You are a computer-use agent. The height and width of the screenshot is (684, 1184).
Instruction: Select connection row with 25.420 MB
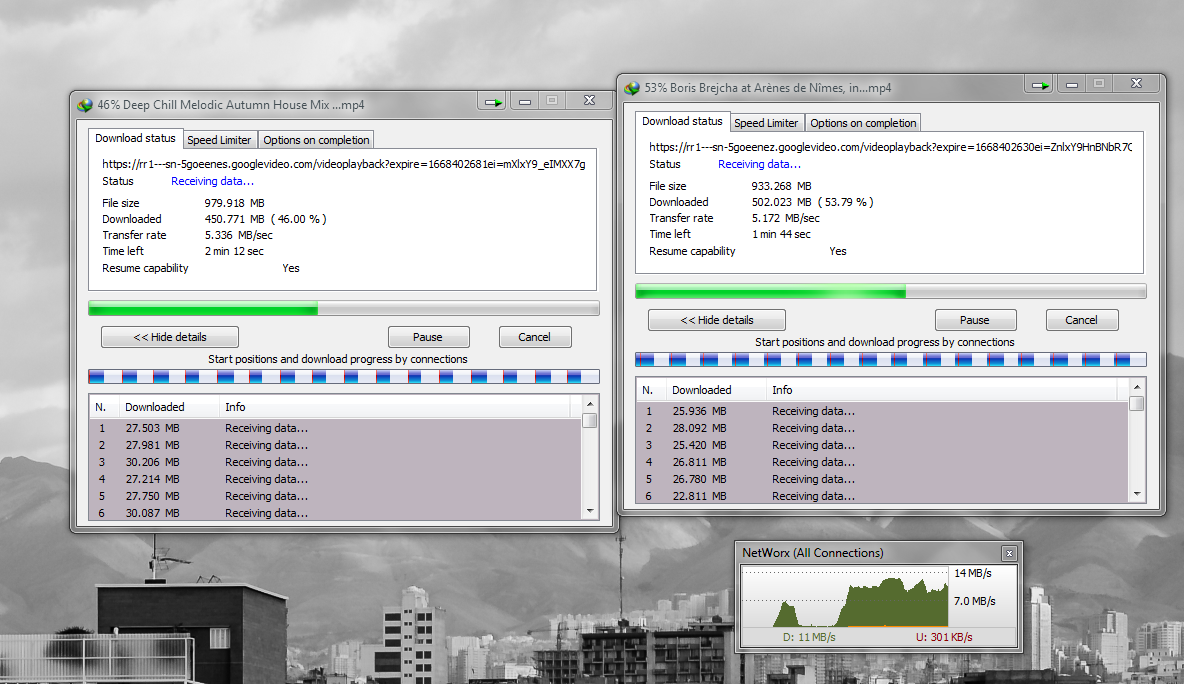point(882,445)
